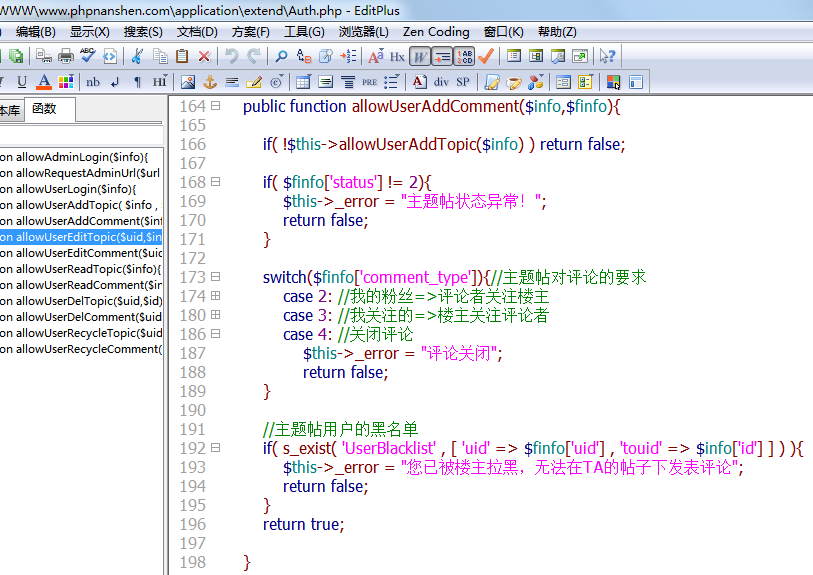Select allowUserReadTopic in function list
Image resolution: width=813 pixels, height=575 pixels.
[81, 269]
